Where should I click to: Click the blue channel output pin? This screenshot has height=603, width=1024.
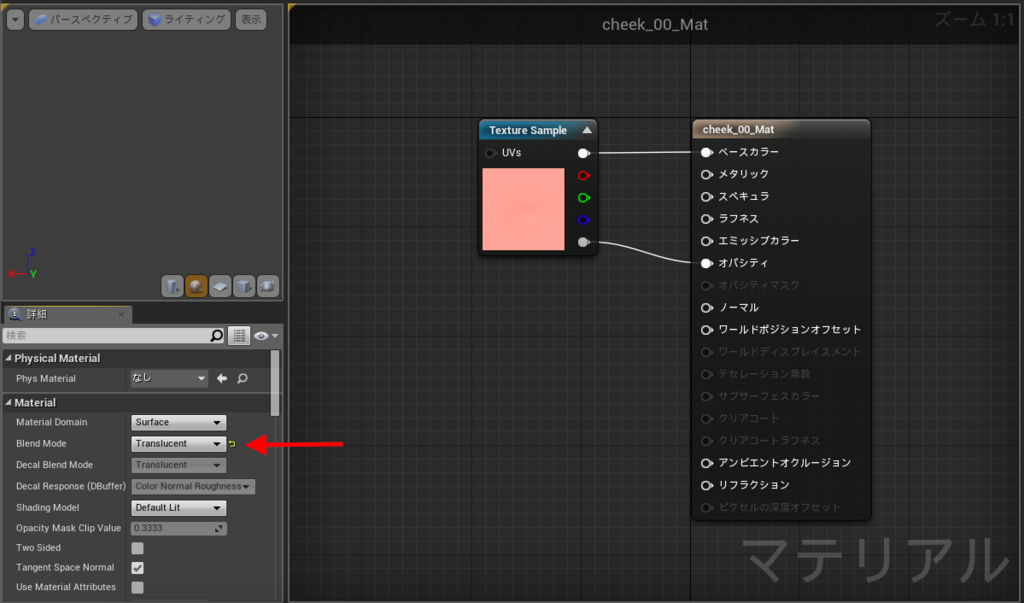click(x=584, y=220)
